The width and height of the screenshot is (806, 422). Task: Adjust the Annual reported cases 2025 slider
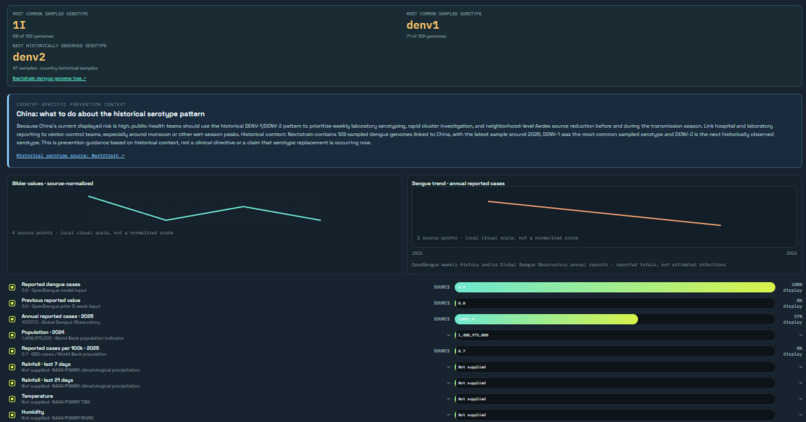click(x=615, y=319)
